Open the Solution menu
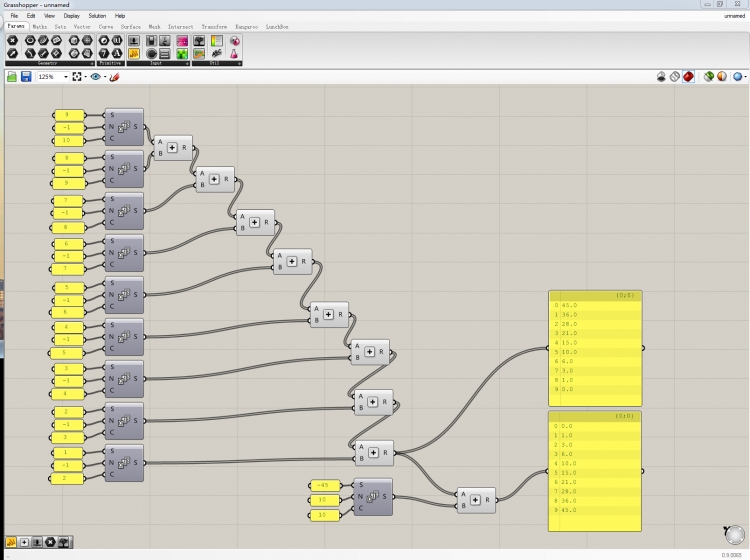The height and width of the screenshot is (560, 750). click(97, 16)
